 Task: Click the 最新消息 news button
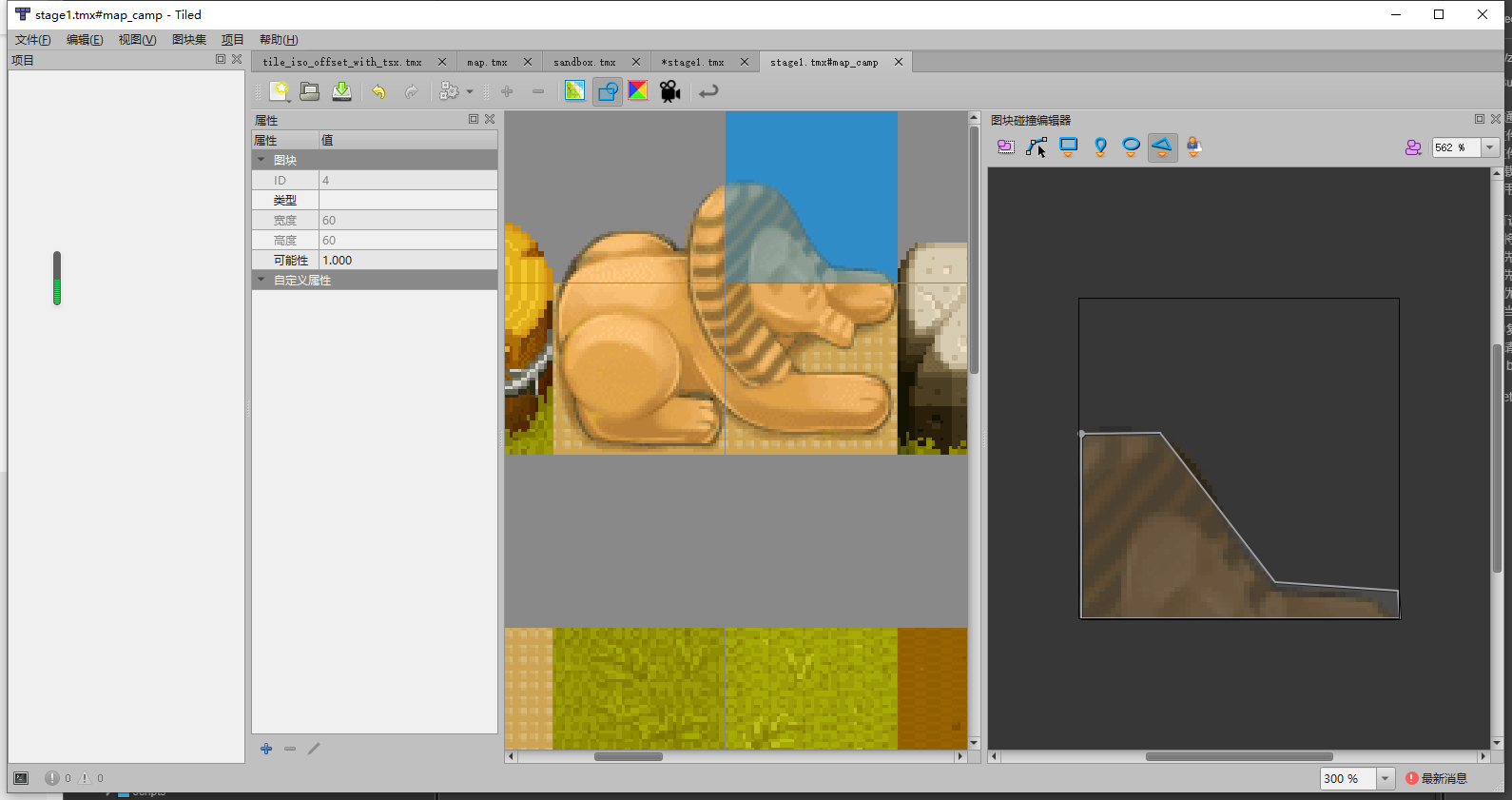click(1436, 778)
